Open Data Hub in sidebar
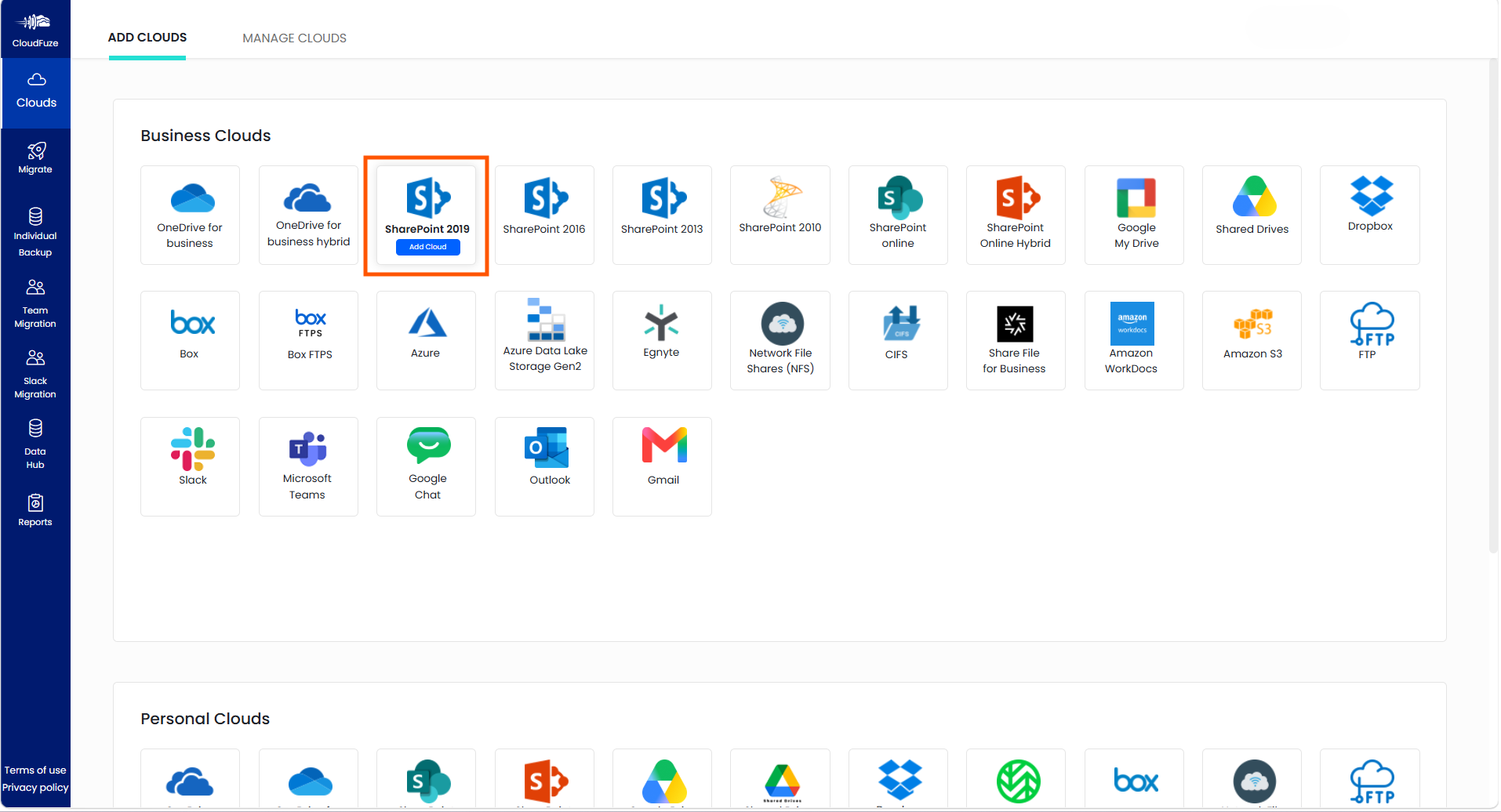The height and width of the screenshot is (812, 1501). coord(35,444)
